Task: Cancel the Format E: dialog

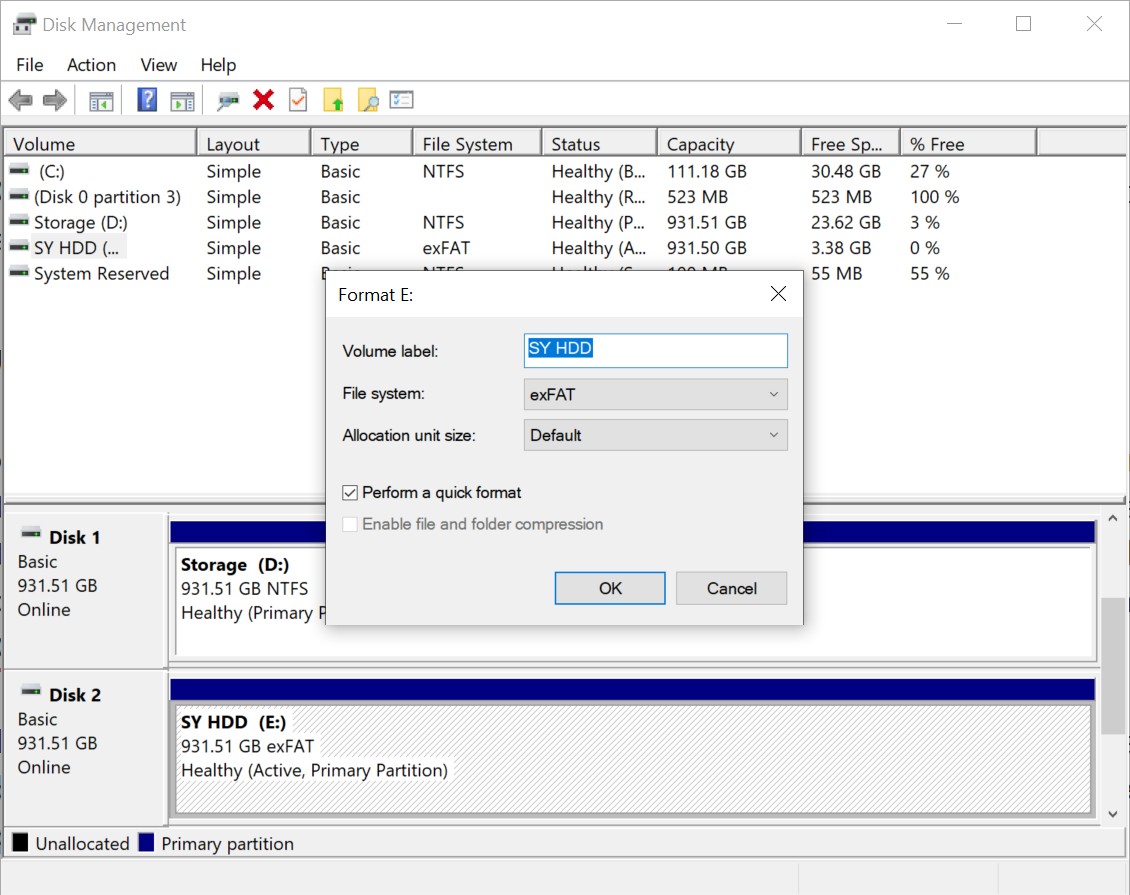Action: click(x=731, y=588)
